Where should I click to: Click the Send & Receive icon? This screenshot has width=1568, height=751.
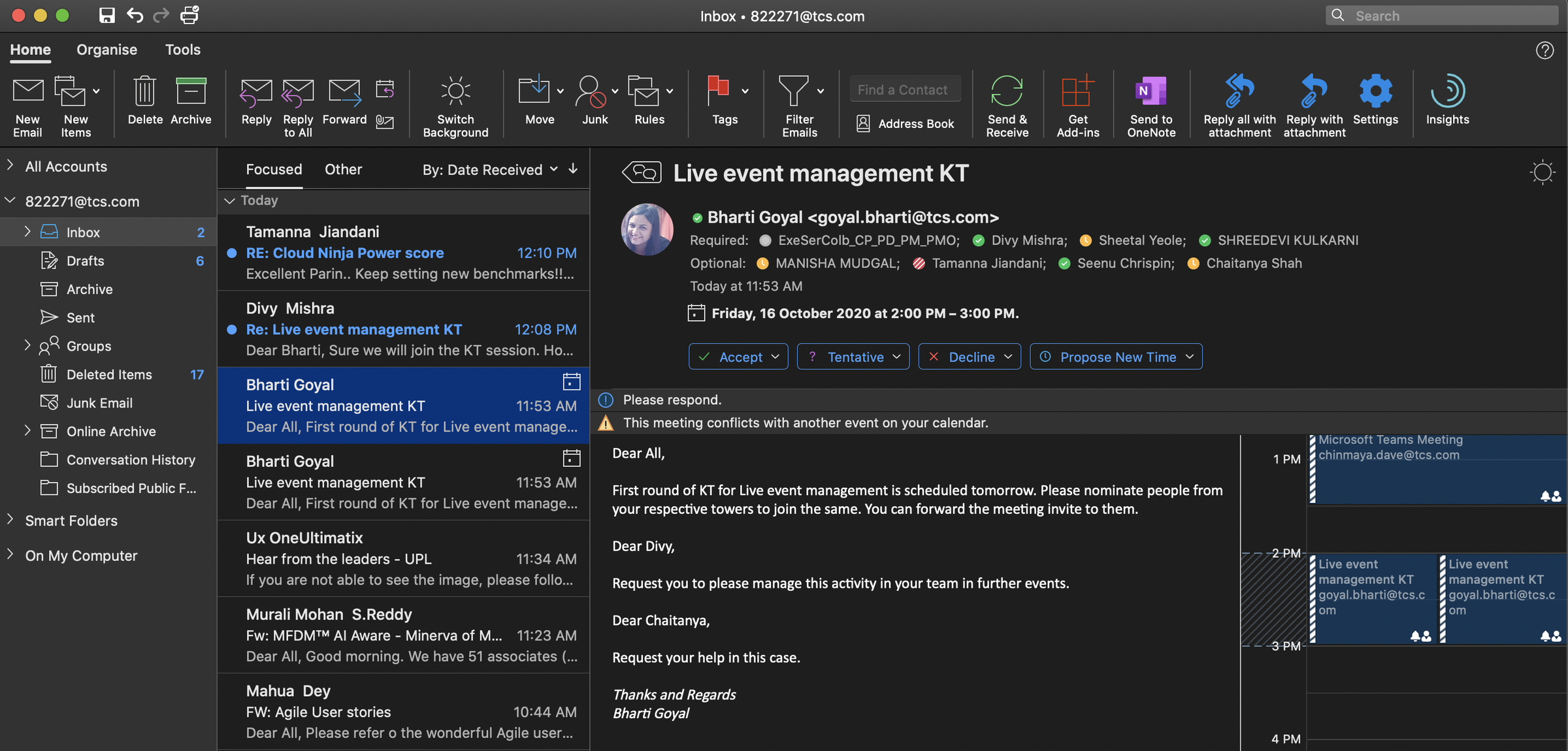(1006, 93)
